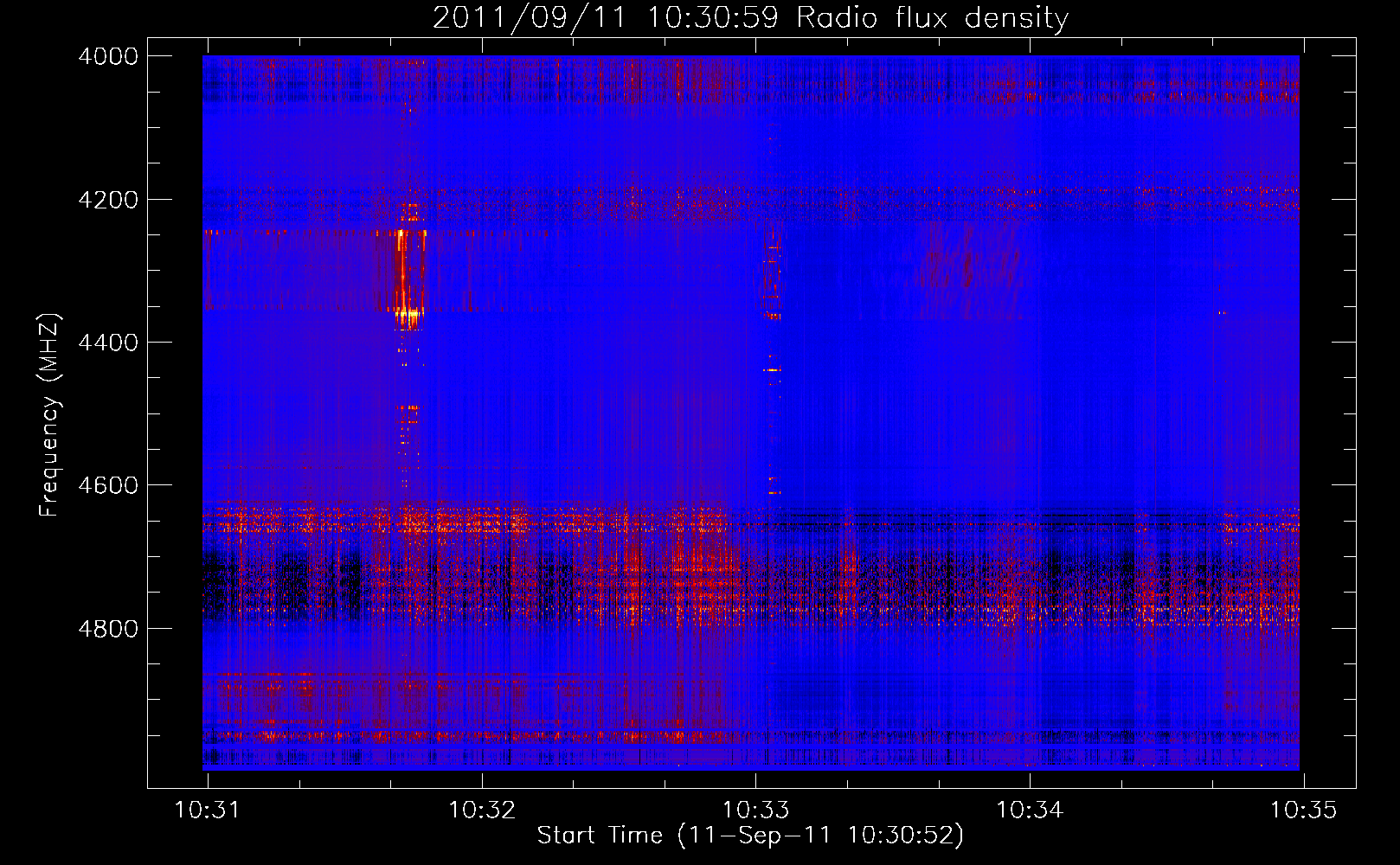This screenshot has width=1400, height=865.
Task: Click the plot title "2011/09/11 10:30:59 Radio flux density"
Action: pos(750,17)
